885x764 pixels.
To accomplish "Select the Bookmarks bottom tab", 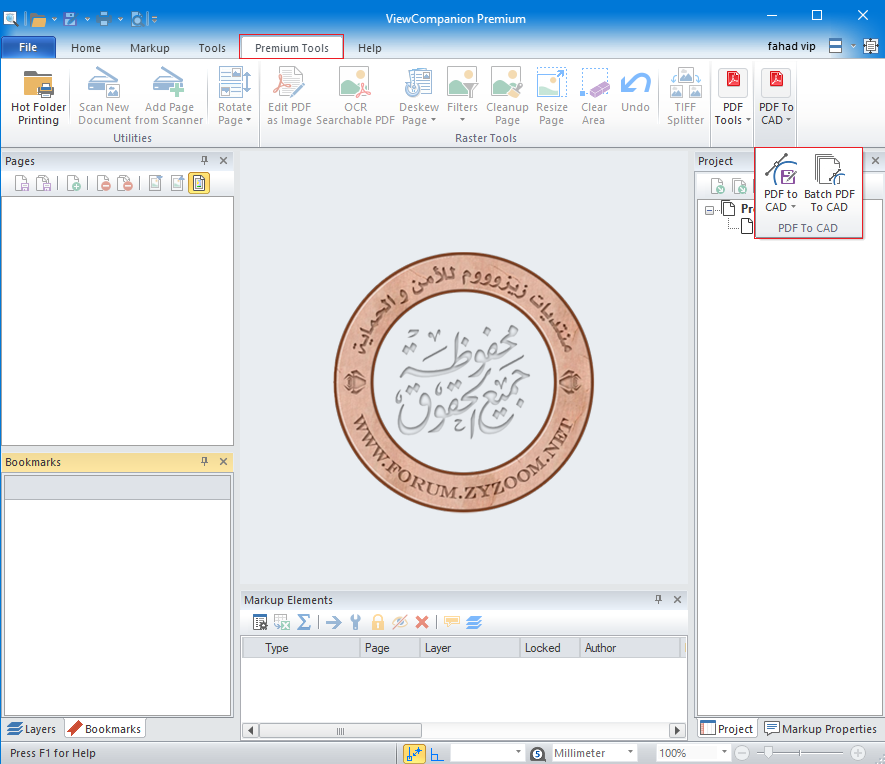I will click(105, 728).
